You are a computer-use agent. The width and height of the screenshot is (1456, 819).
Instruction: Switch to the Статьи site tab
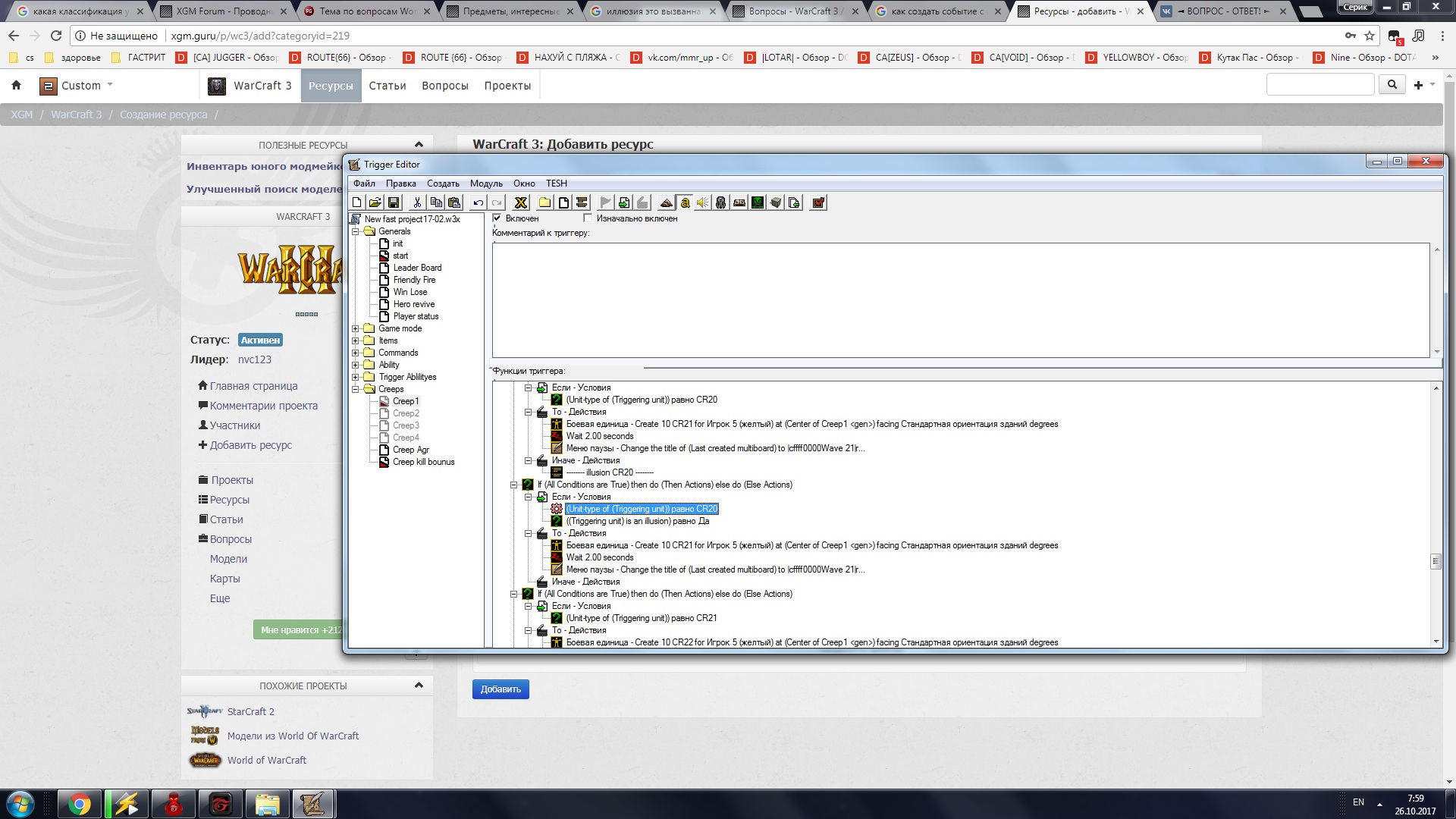388,86
